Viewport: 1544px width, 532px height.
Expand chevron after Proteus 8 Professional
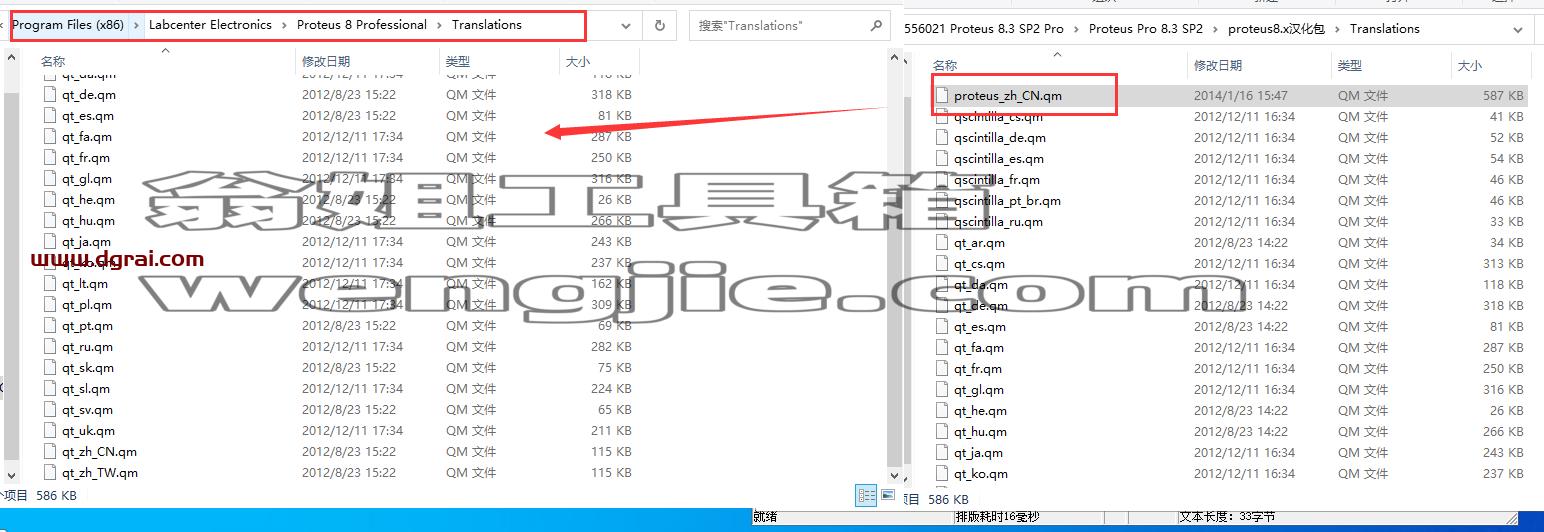[x=439, y=25]
